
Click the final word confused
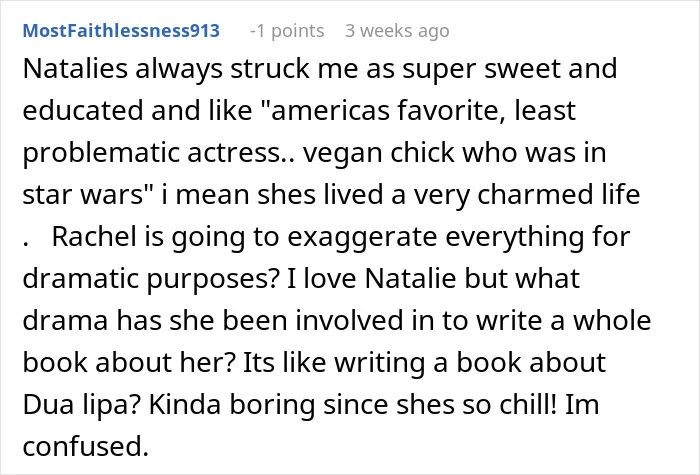tap(83, 446)
